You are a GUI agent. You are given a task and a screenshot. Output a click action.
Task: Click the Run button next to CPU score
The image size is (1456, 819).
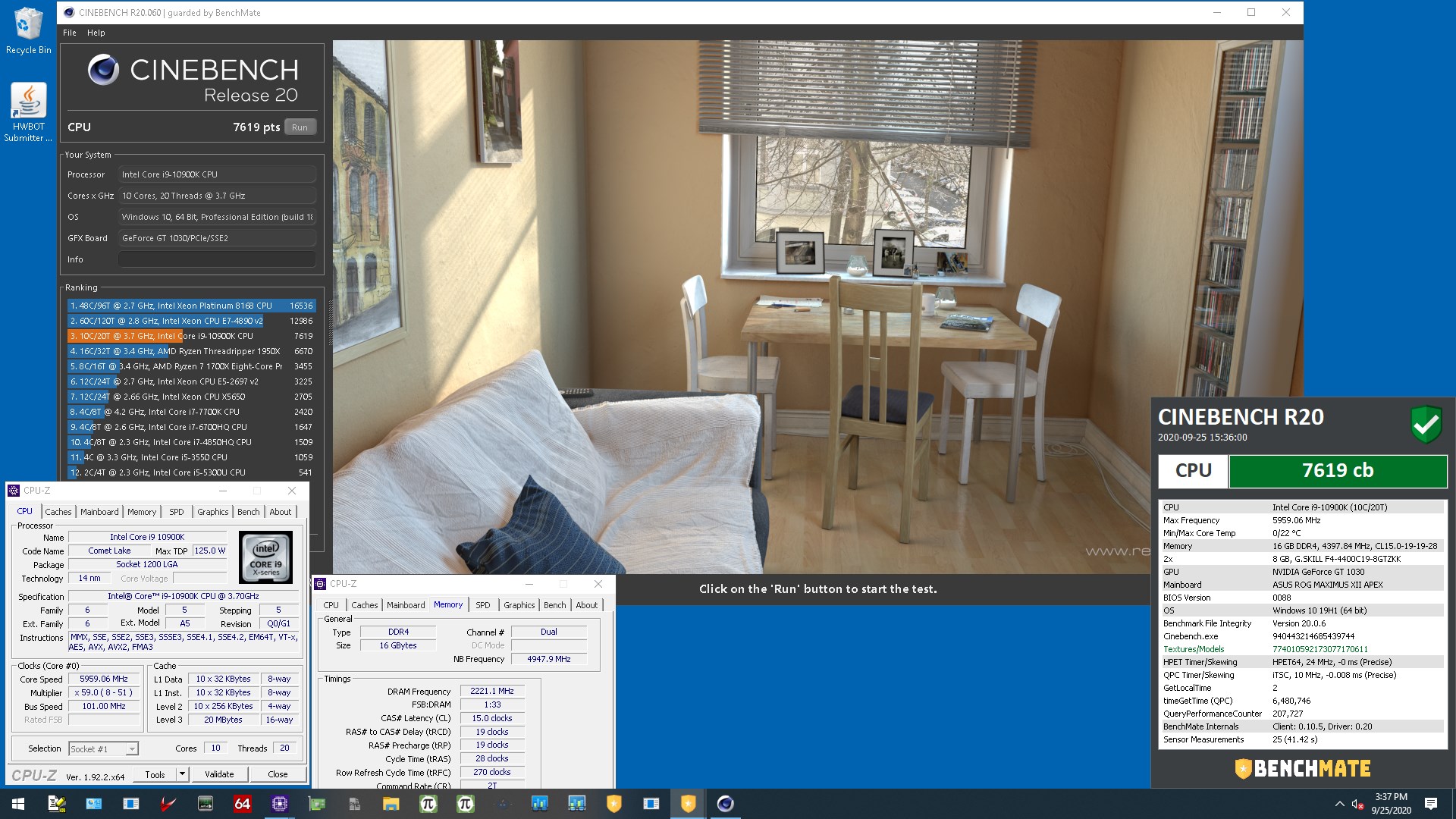click(x=300, y=127)
